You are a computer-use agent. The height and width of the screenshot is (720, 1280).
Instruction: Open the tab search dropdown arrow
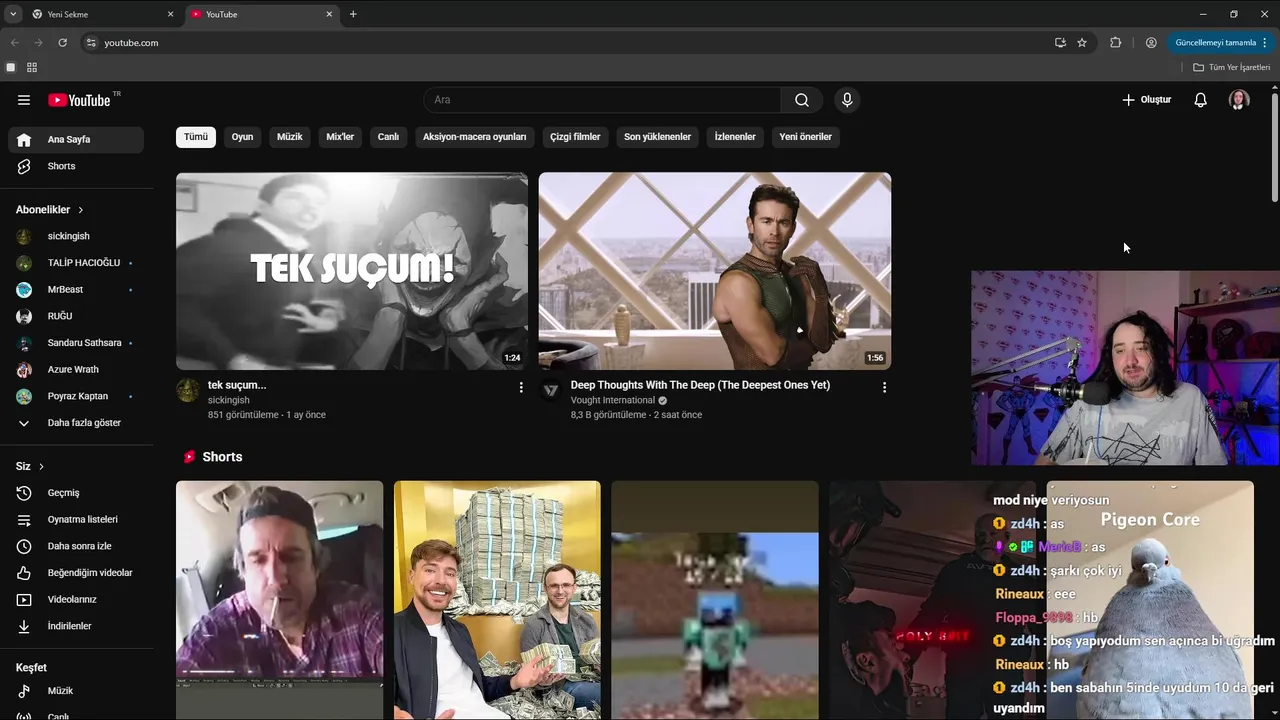pos(13,14)
